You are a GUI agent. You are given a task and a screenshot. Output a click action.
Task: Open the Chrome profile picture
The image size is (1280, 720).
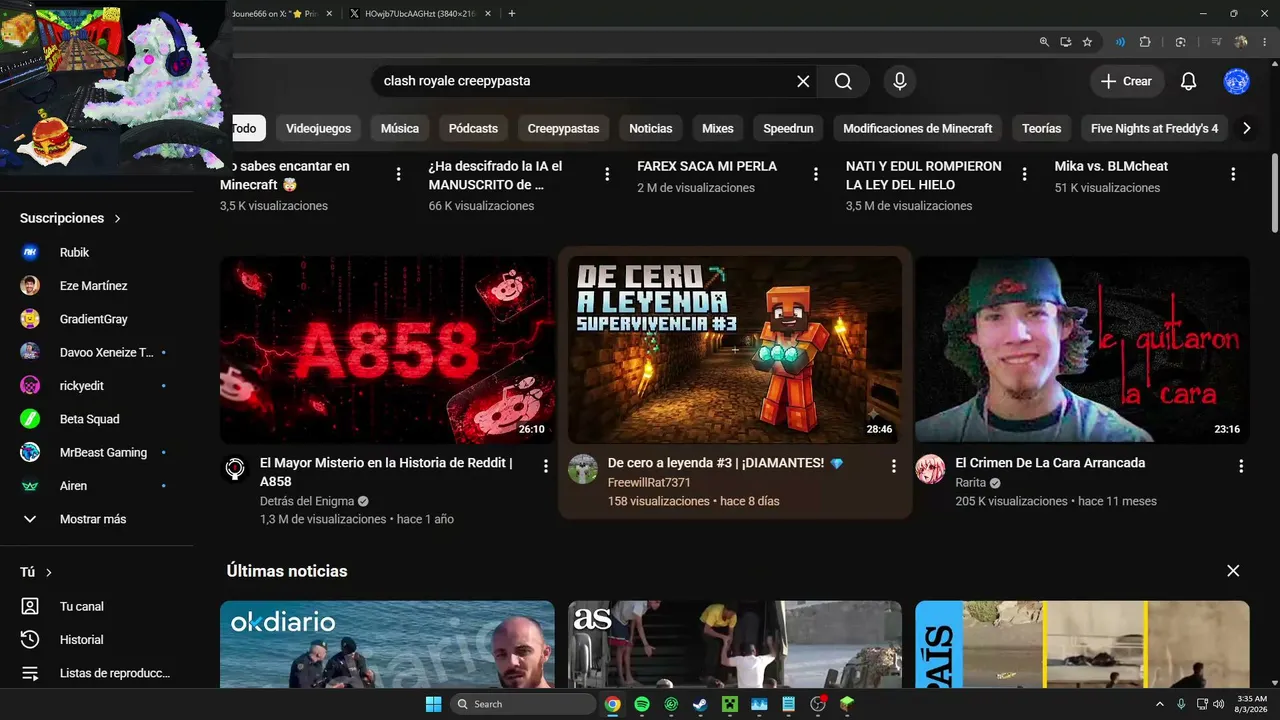point(1241,42)
